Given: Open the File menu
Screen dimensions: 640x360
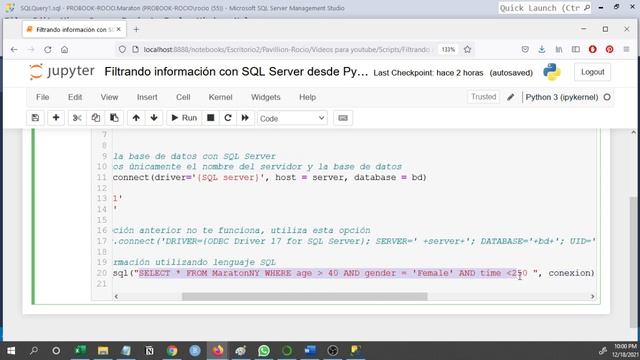Looking at the screenshot, I should (42, 97).
